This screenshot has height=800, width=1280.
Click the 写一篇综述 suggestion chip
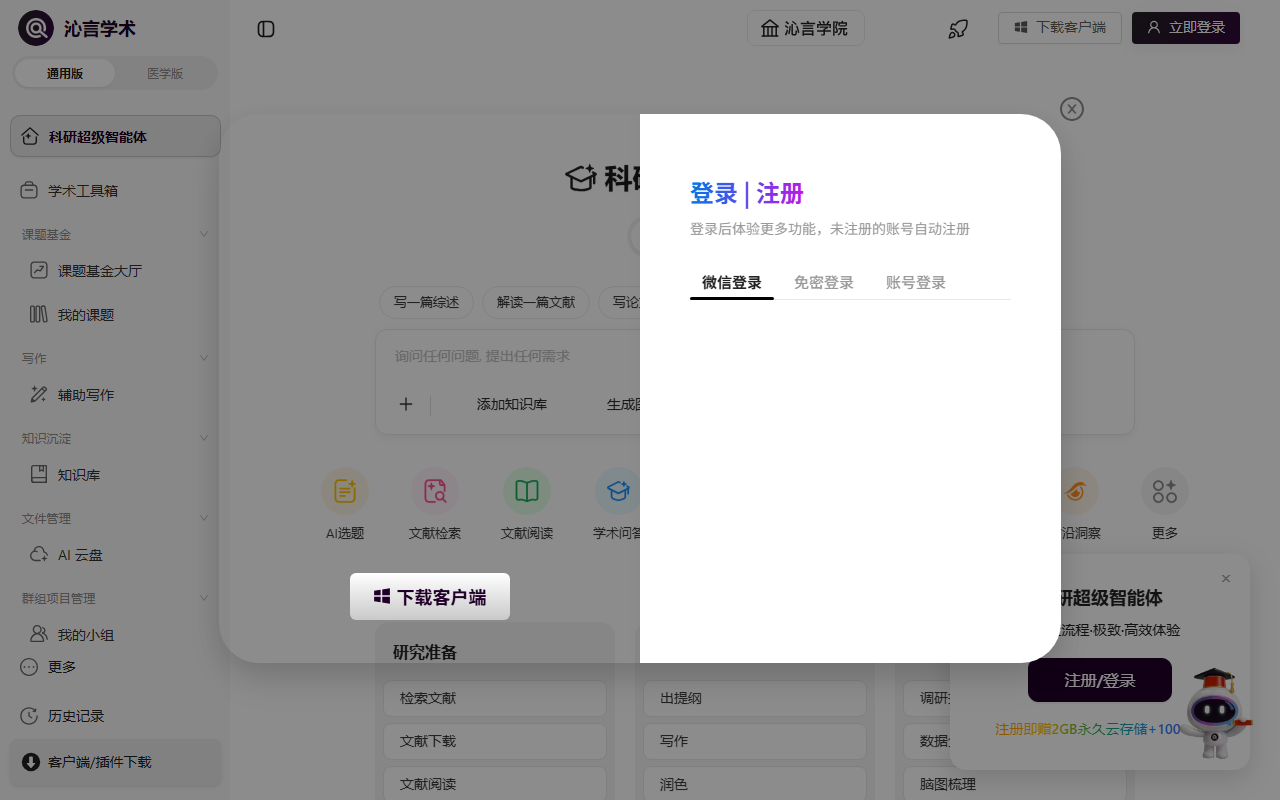426,302
